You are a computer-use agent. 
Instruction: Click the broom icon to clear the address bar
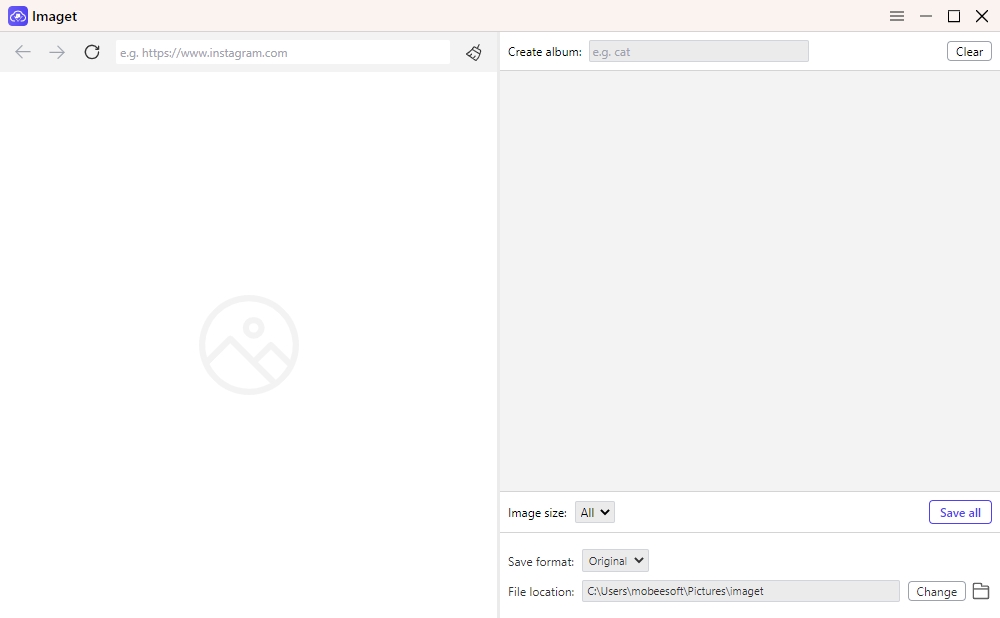(x=473, y=52)
